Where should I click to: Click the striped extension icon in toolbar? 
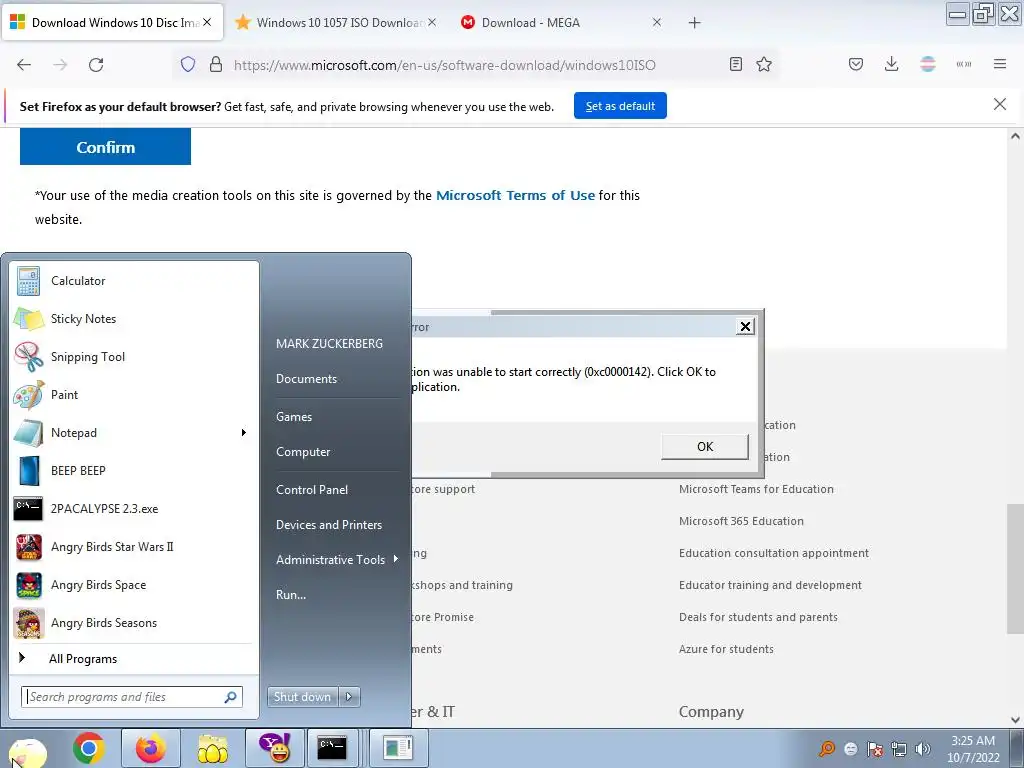[x=927, y=64]
